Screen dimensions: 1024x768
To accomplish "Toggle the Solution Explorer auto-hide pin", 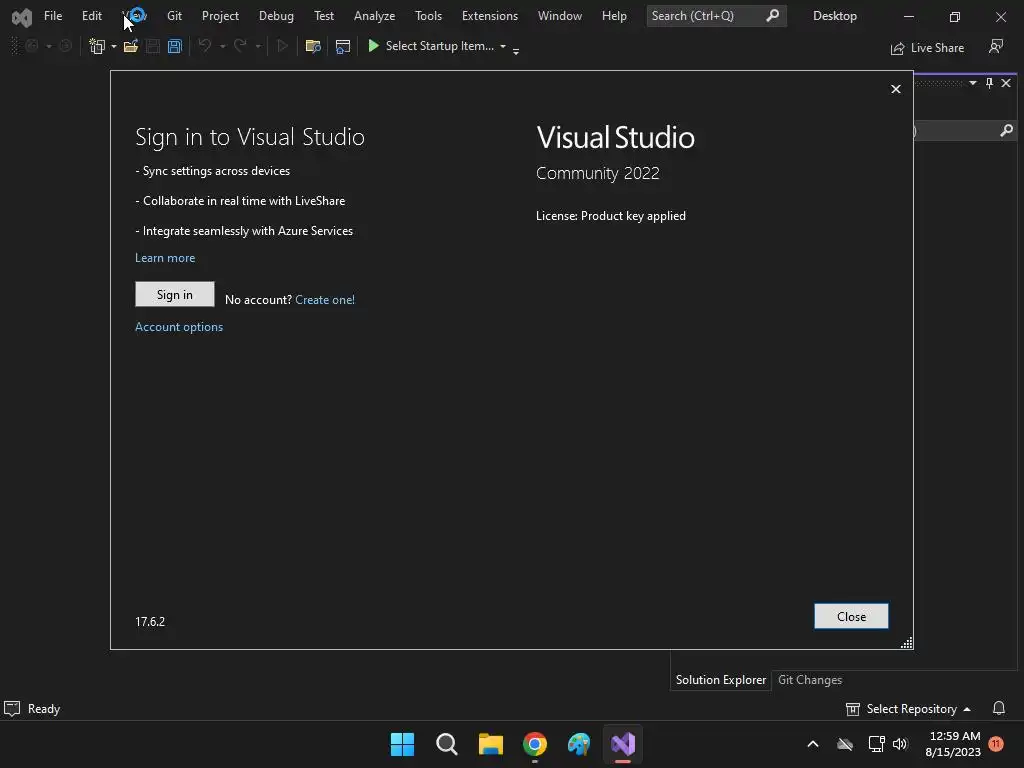I will [x=989, y=83].
